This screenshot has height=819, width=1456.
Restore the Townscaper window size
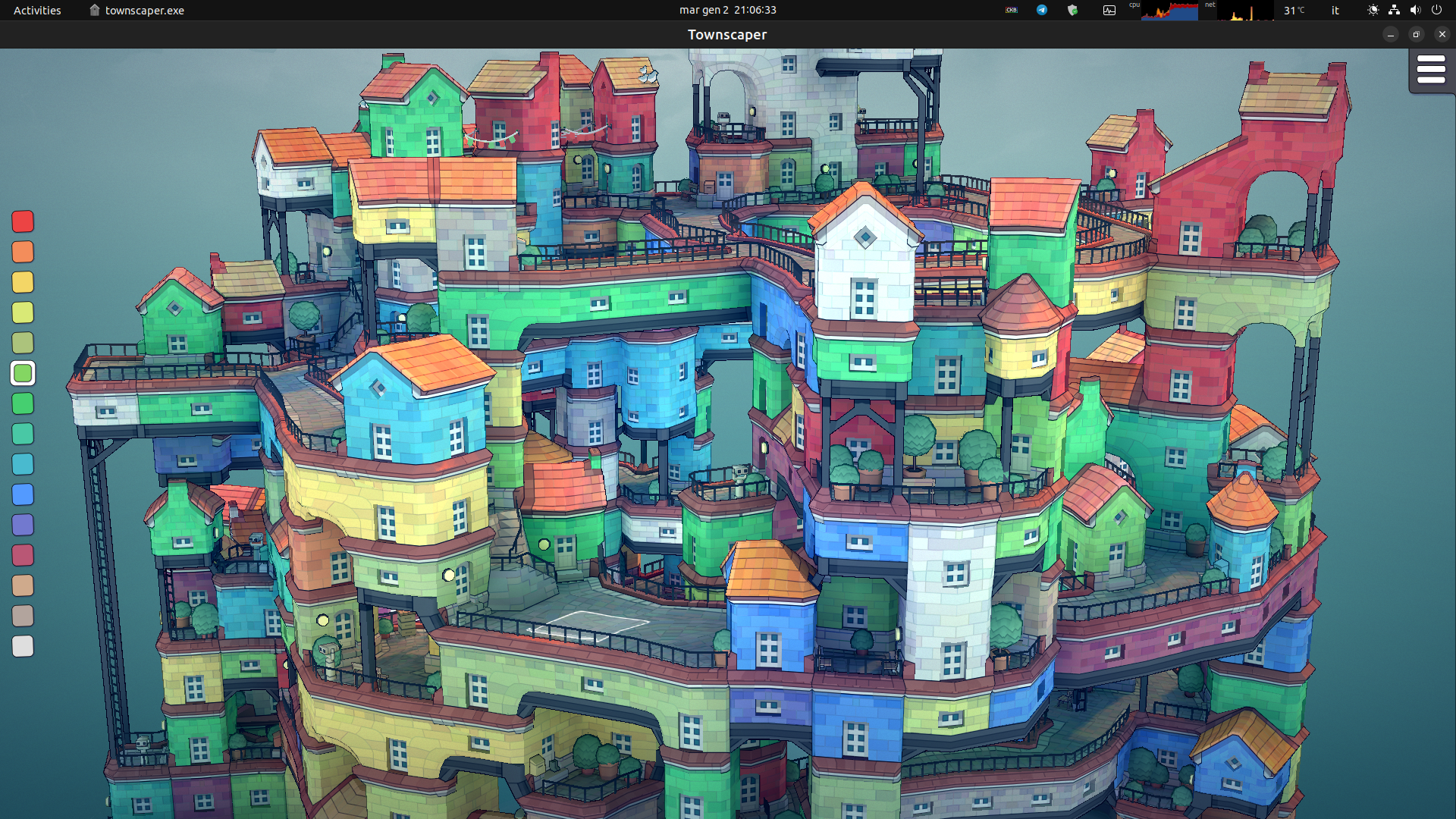tap(1416, 34)
